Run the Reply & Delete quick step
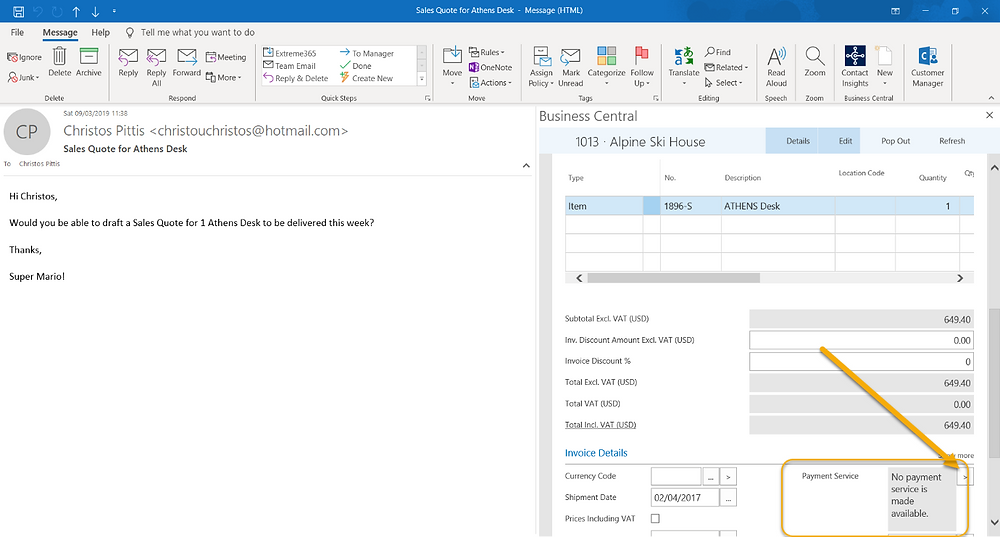1000x537 pixels. 296,78
